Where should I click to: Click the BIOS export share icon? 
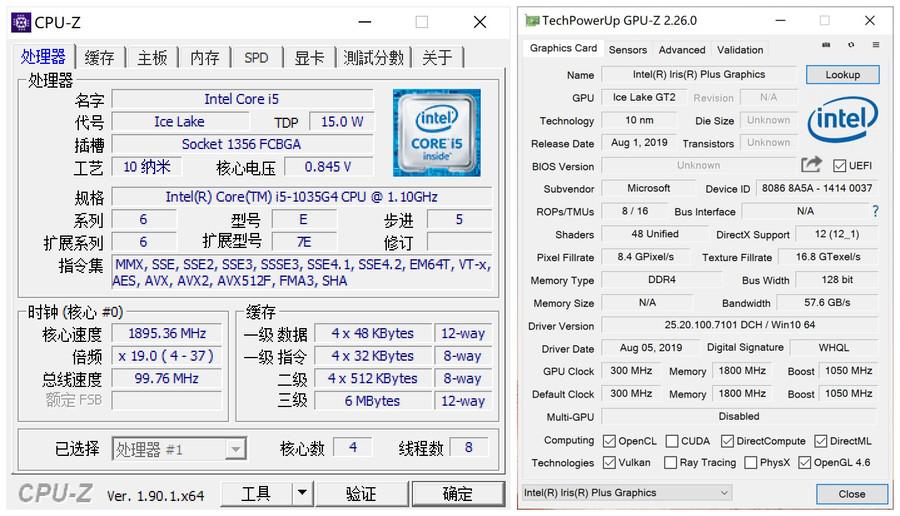click(x=811, y=165)
